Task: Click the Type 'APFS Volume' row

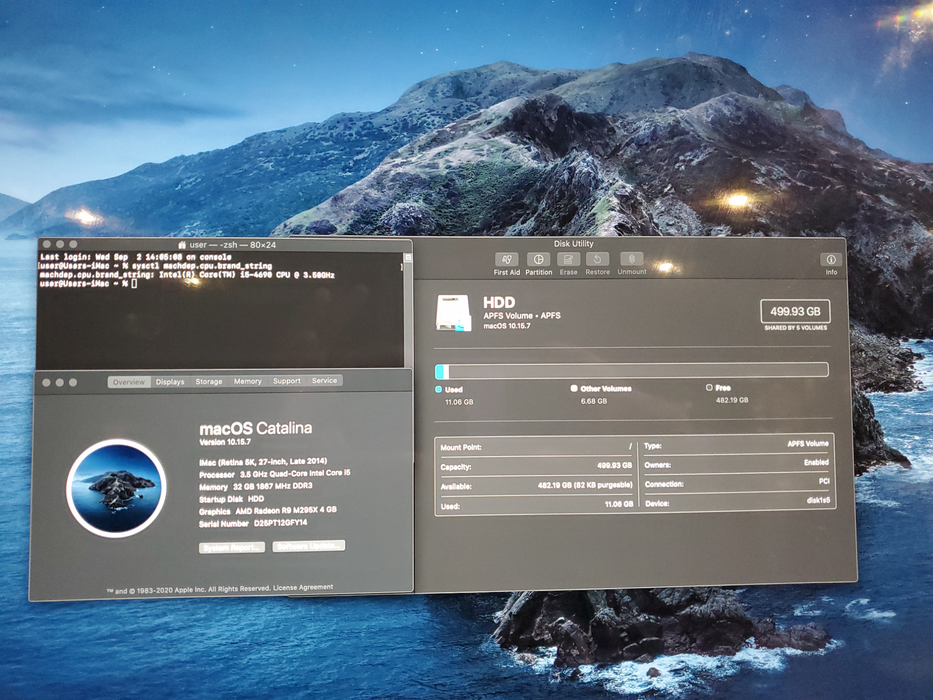Action: (x=737, y=445)
